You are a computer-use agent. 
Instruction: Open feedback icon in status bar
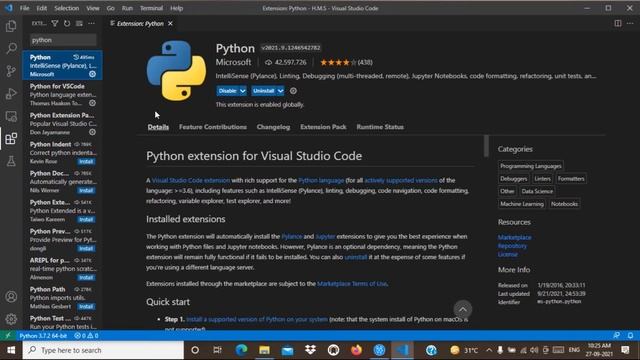[617, 336]
